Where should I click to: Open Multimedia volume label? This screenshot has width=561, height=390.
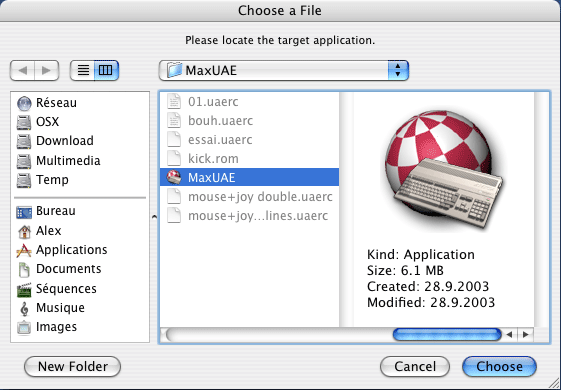click(68, 160)
